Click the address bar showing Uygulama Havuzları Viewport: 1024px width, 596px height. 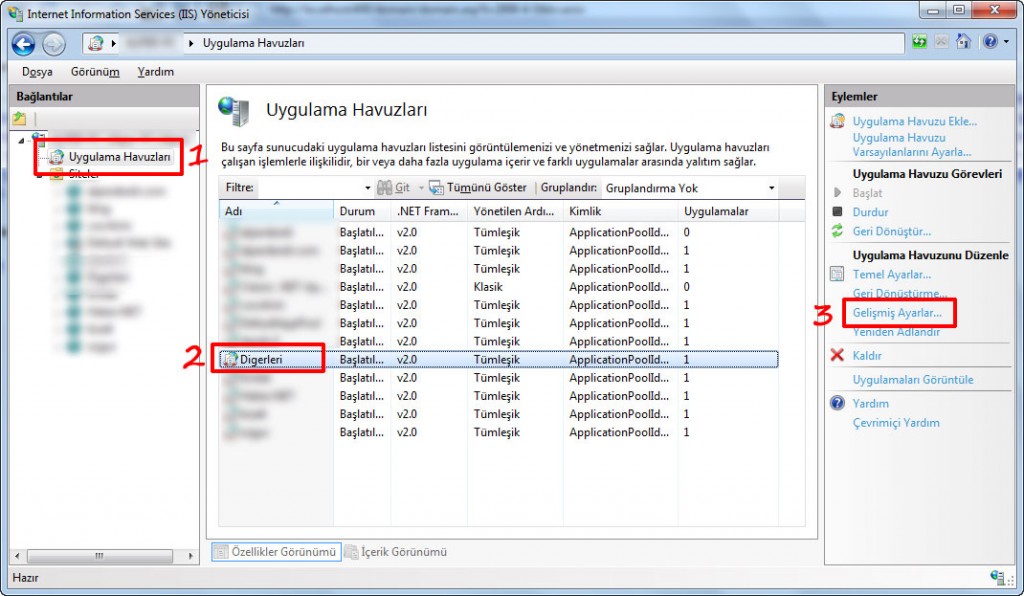click(495, 43)
